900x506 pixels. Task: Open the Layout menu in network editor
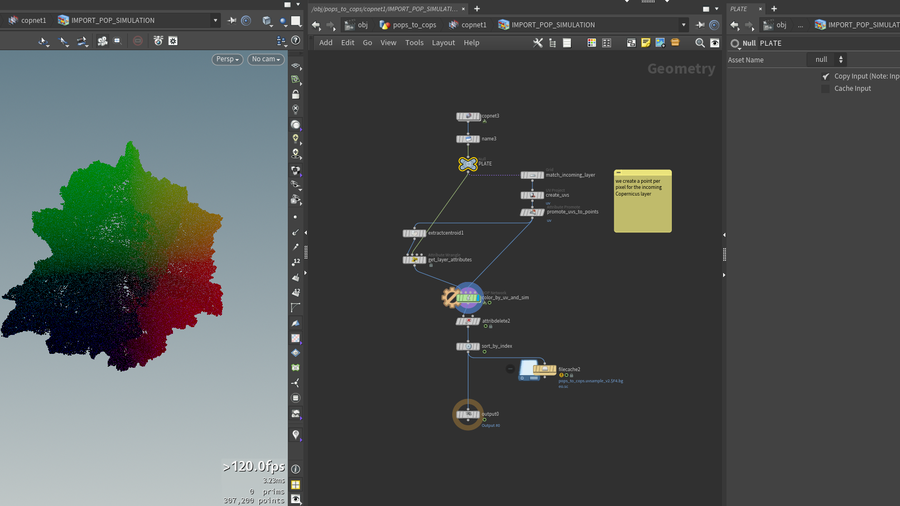[443, 43]
